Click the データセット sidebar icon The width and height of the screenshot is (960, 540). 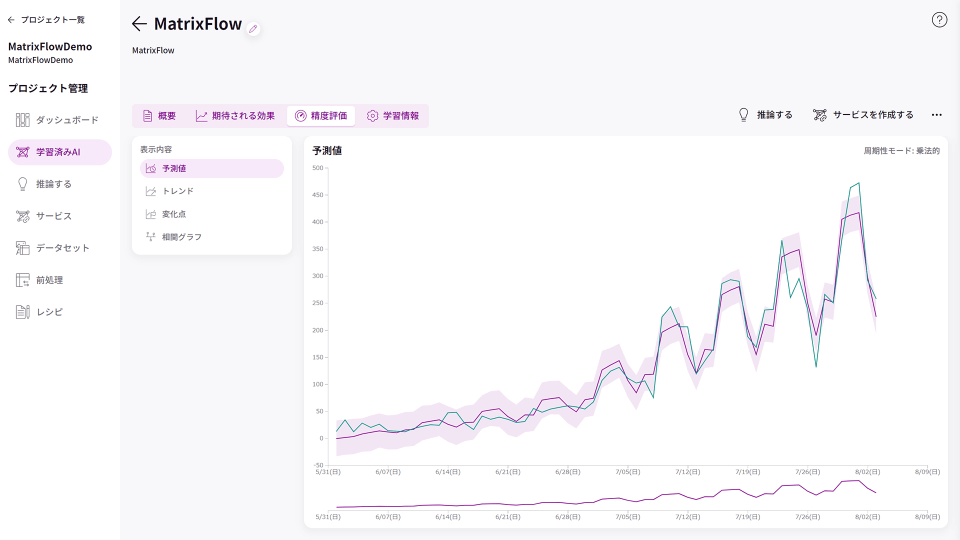[x=23, y=248]
